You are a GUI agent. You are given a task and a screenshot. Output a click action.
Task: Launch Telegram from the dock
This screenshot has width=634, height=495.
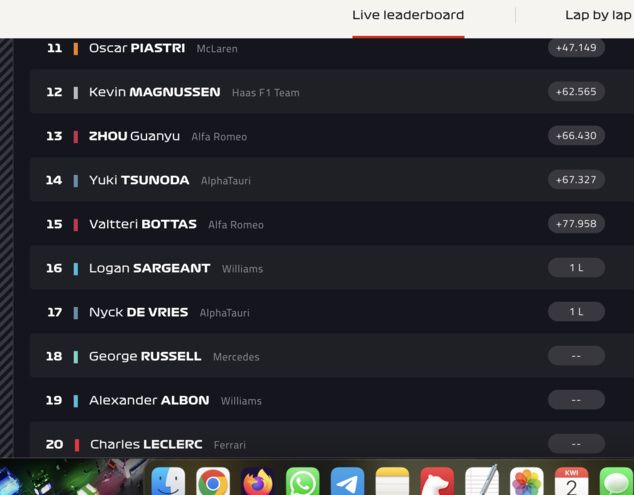(x=347, y=481)
